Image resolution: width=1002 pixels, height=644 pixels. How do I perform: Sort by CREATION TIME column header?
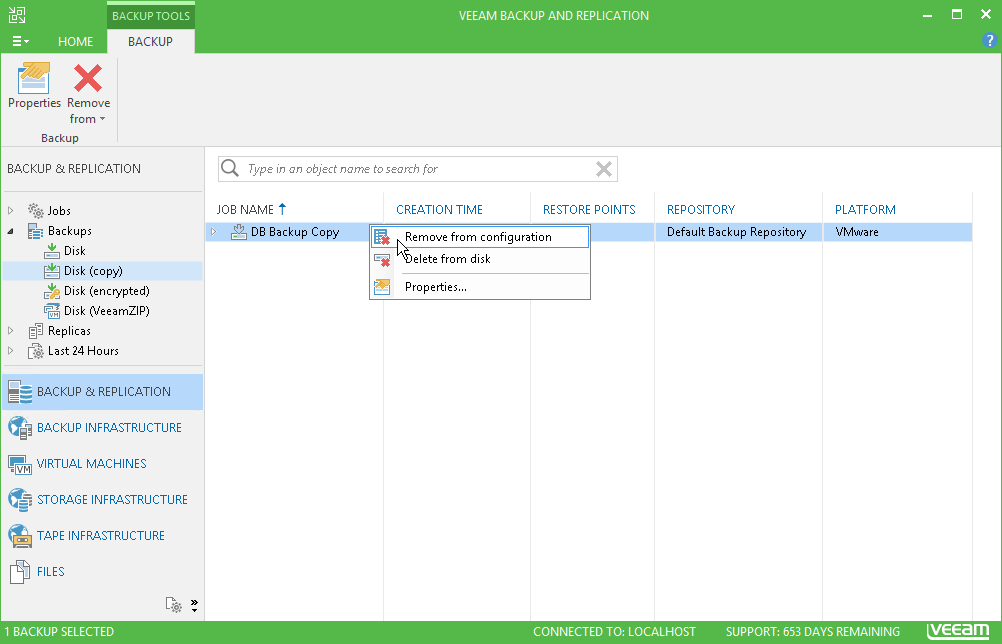[439, 210]
